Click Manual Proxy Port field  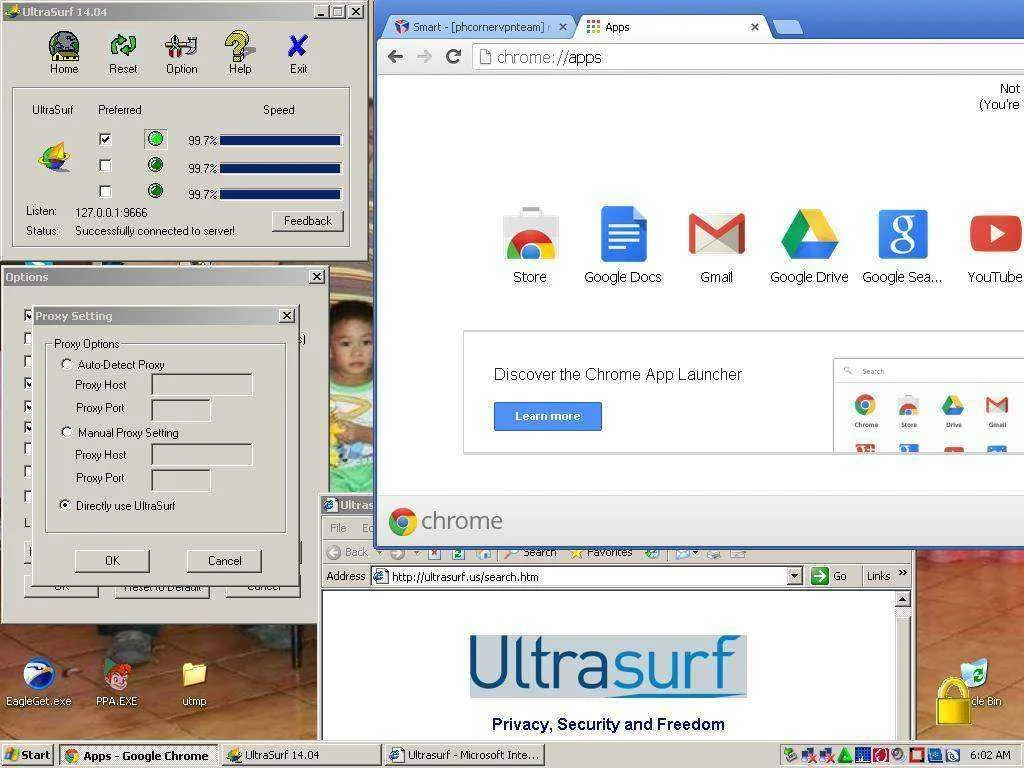point(181,479)
